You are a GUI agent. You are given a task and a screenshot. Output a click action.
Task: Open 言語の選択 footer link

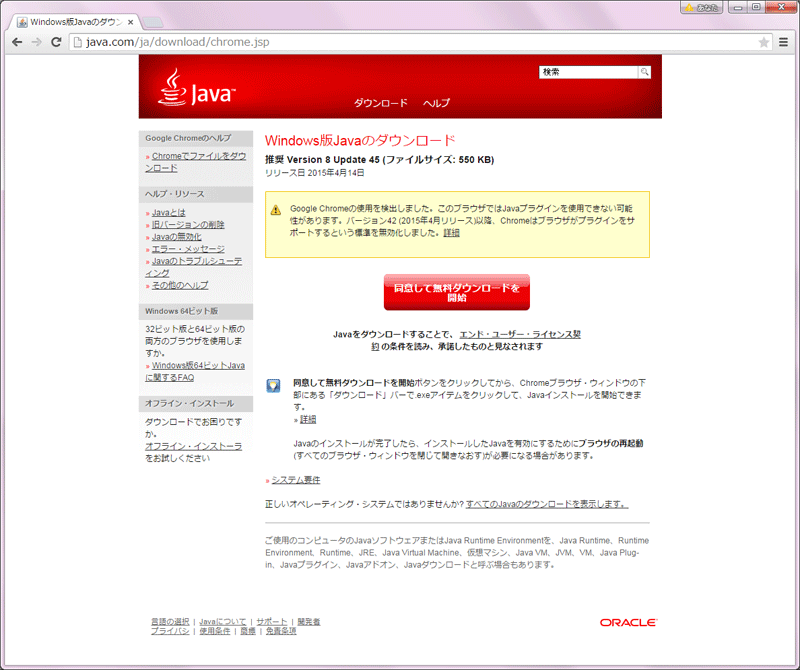tap(170, 622)
